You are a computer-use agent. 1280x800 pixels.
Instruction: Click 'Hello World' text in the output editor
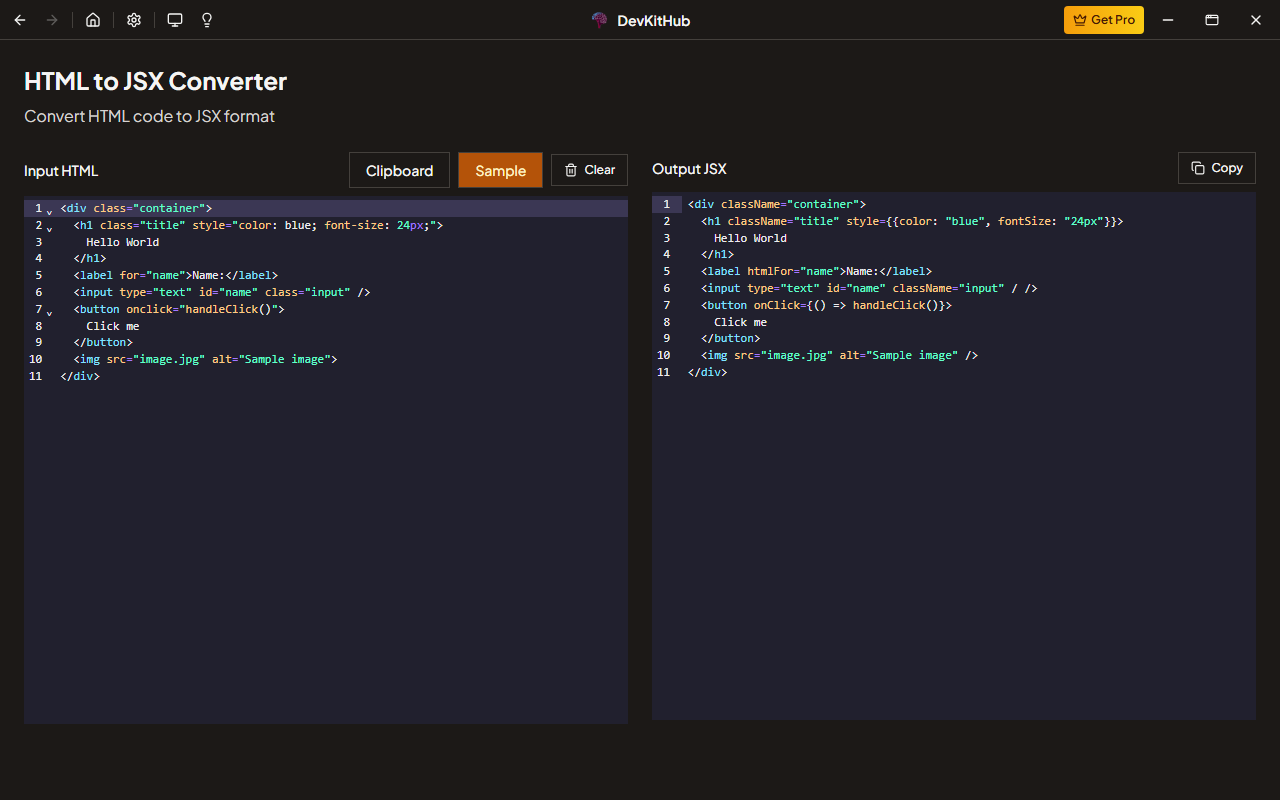tap(750, 238)
